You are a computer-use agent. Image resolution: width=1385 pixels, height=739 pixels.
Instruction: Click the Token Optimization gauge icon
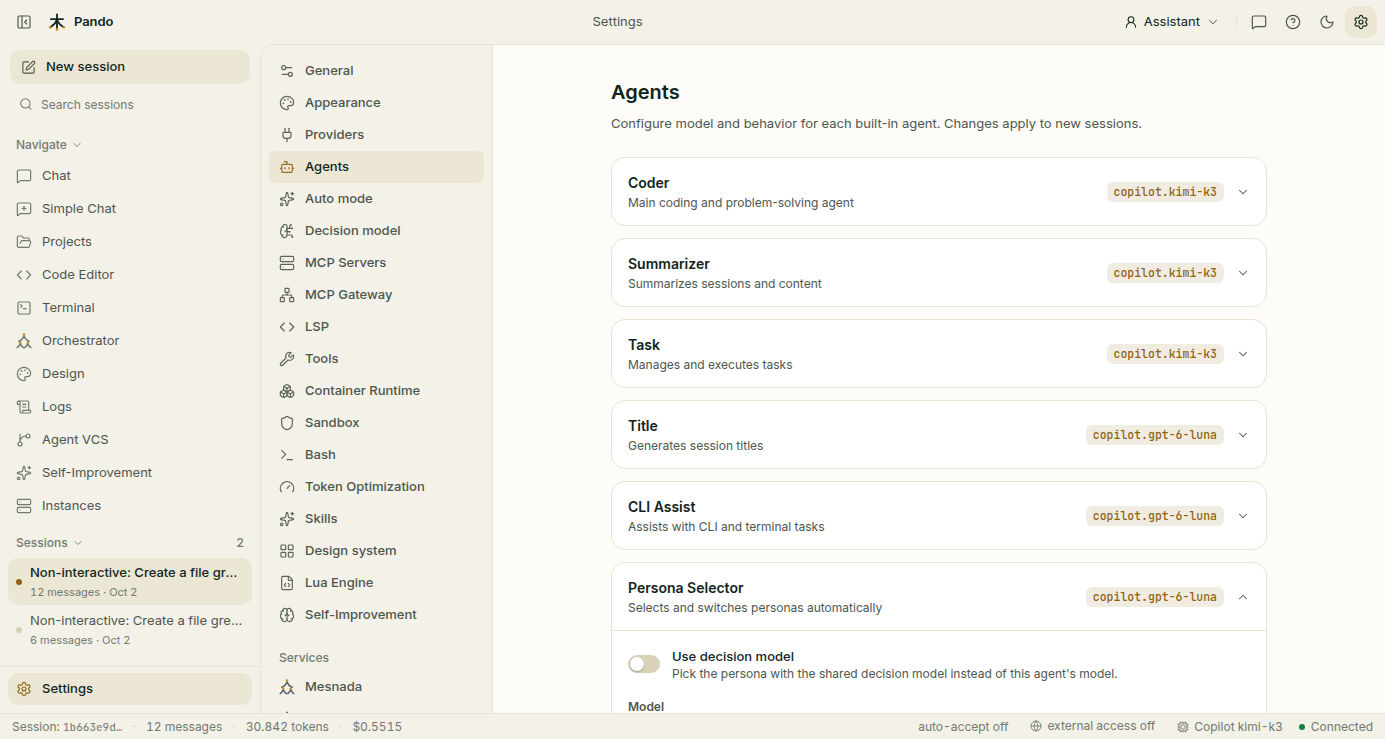pyautogui.click(x=287, y=487)
